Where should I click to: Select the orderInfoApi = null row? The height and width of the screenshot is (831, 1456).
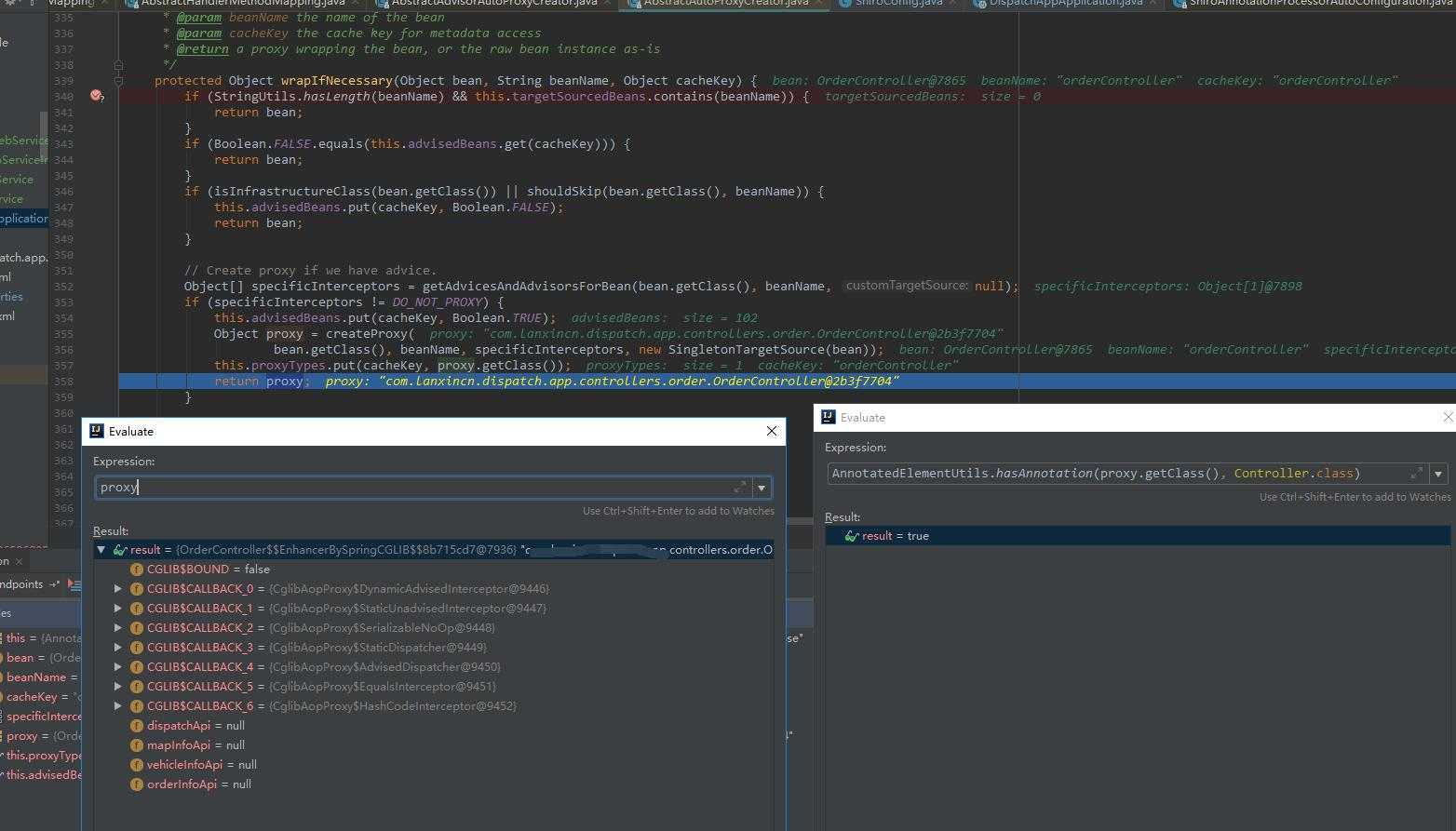434,784
